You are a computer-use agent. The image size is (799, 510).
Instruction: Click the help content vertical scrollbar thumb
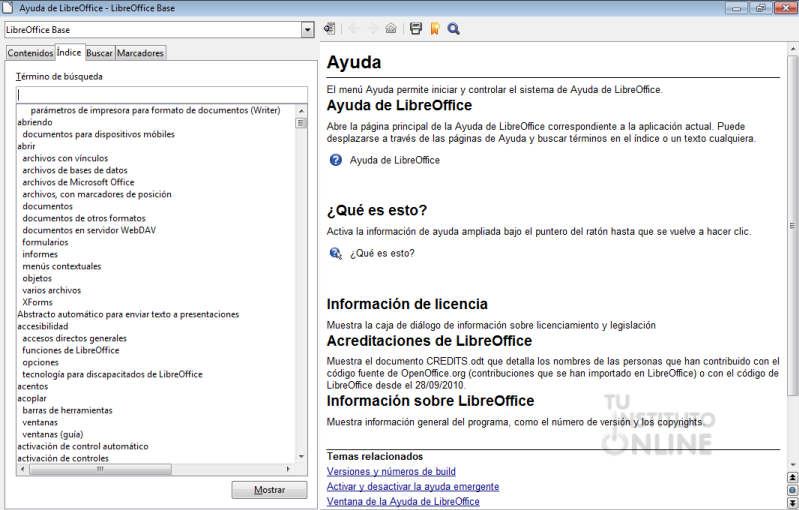792,225
